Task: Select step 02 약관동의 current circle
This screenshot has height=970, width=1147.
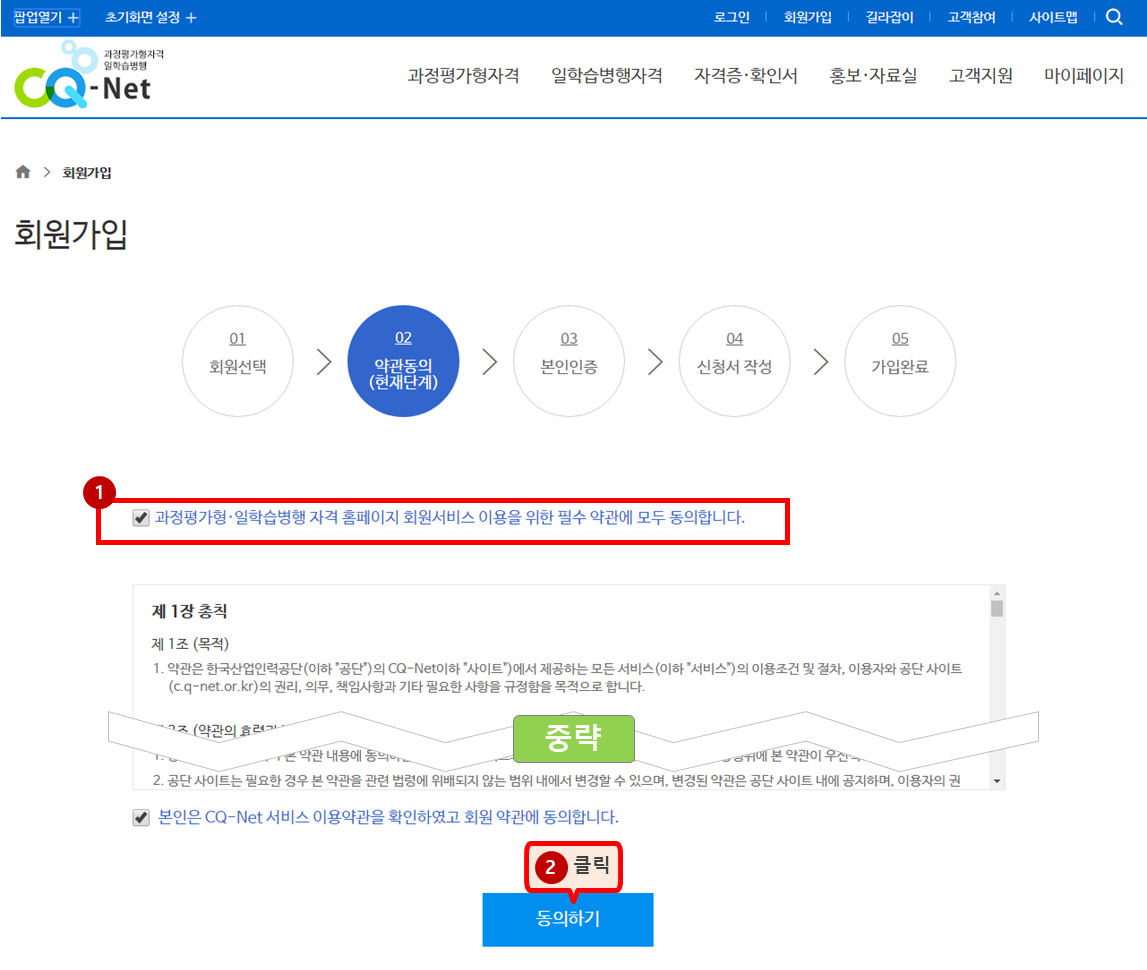Action: [x=403, y=361]
